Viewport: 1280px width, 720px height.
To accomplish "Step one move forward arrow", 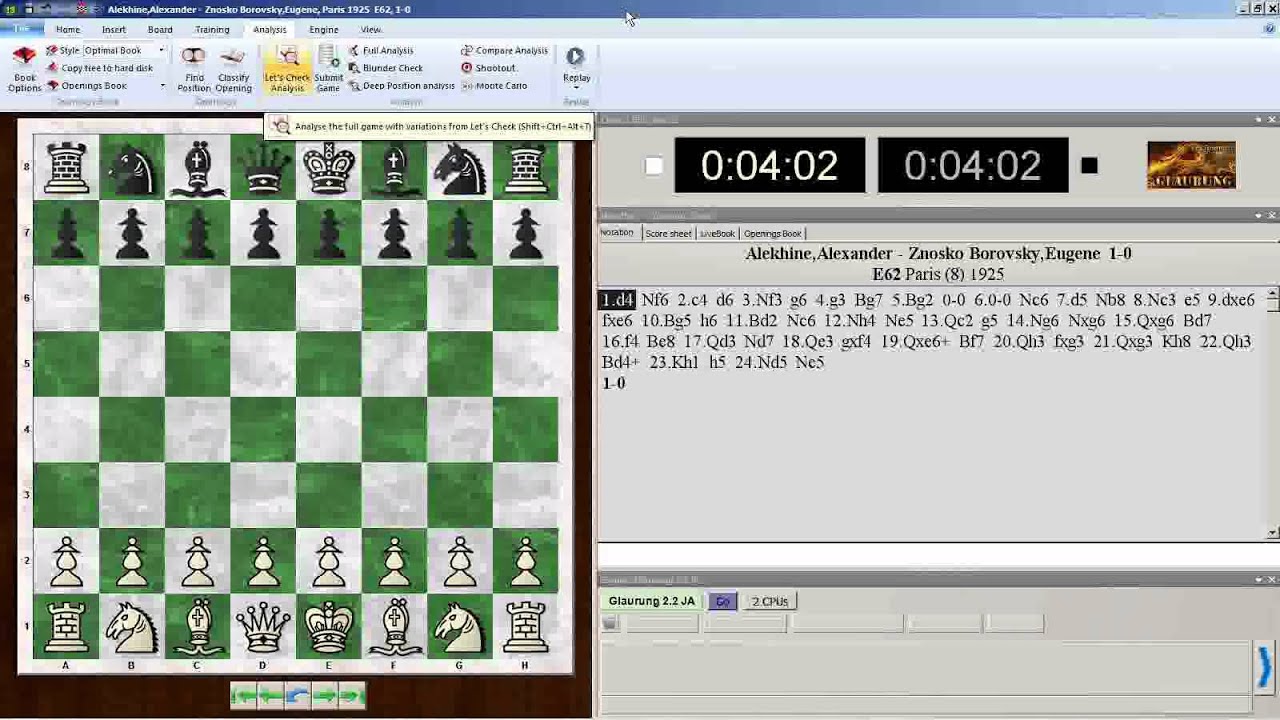I will coord(324,696).
